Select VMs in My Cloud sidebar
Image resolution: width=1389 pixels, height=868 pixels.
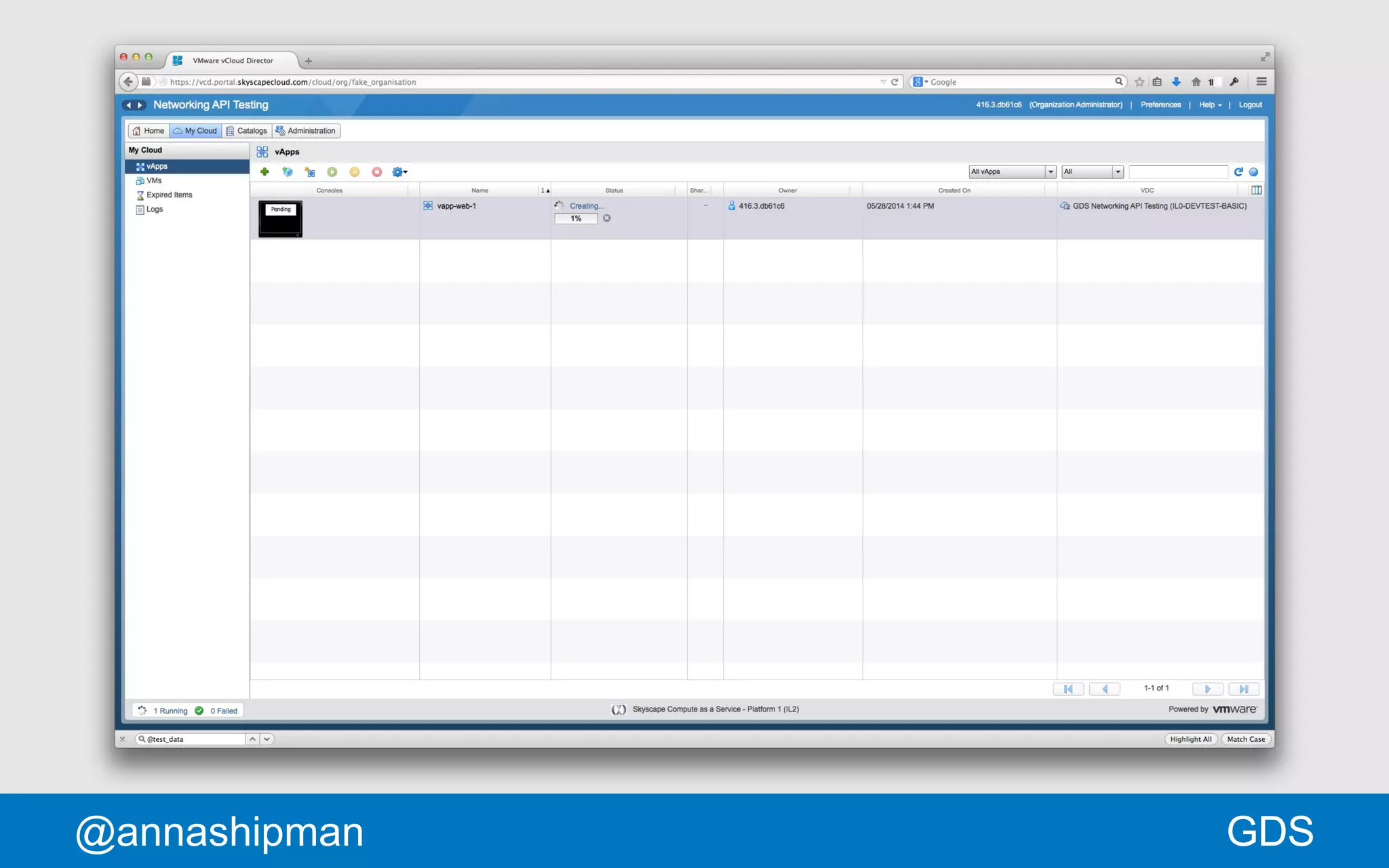[154, 181]
